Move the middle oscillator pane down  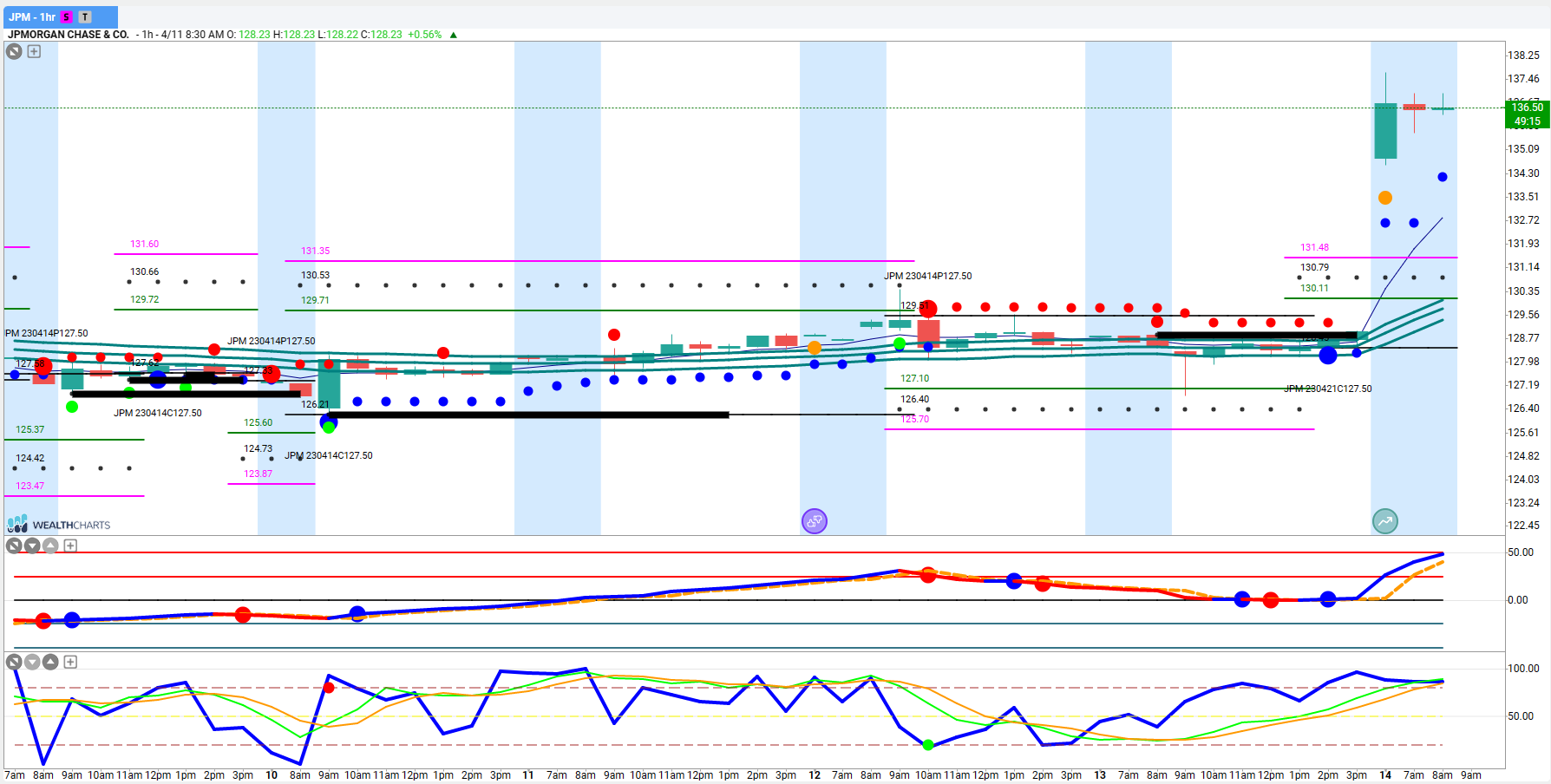point(32,546)
